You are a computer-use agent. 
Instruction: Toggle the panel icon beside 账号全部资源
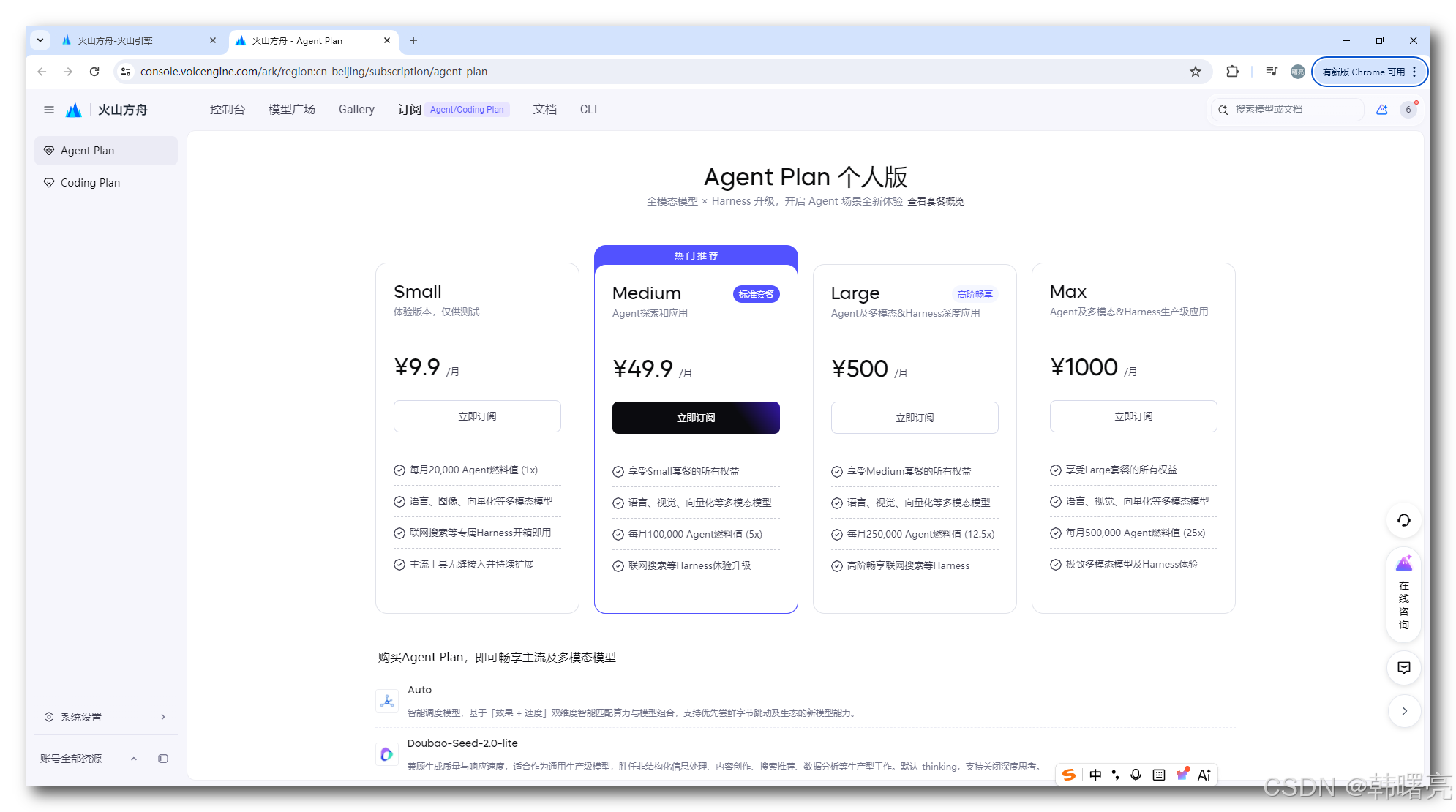(163, 759)
